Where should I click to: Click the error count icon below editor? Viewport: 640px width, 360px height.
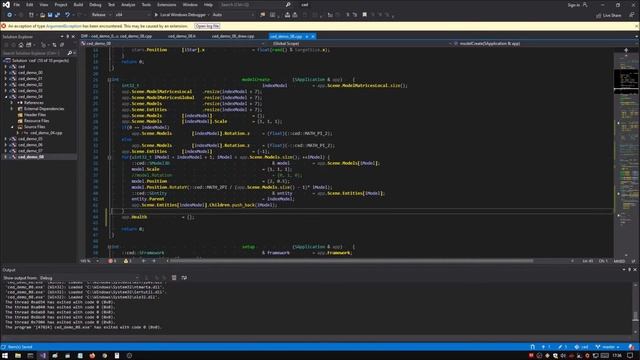click(x=111, y=261)
